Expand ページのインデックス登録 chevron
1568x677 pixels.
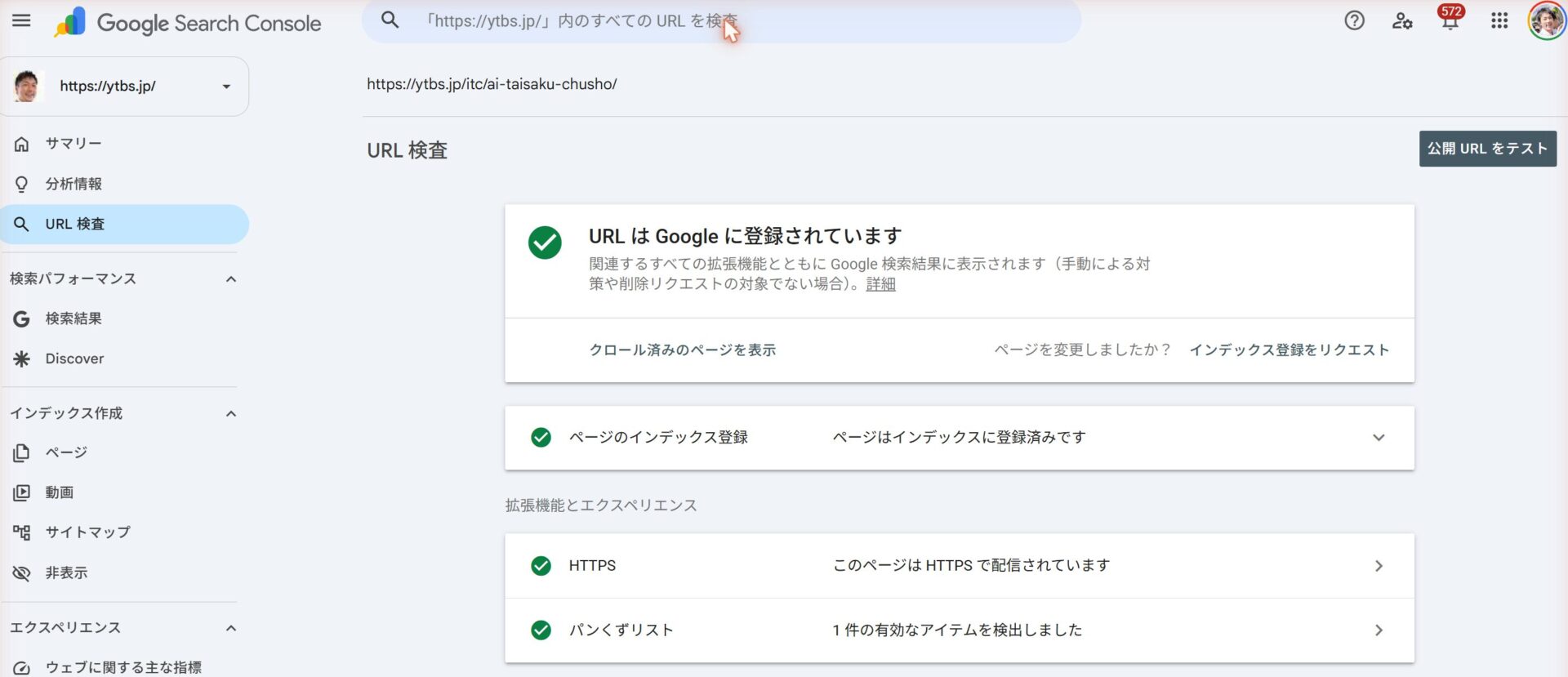[x=1379, y=438]
